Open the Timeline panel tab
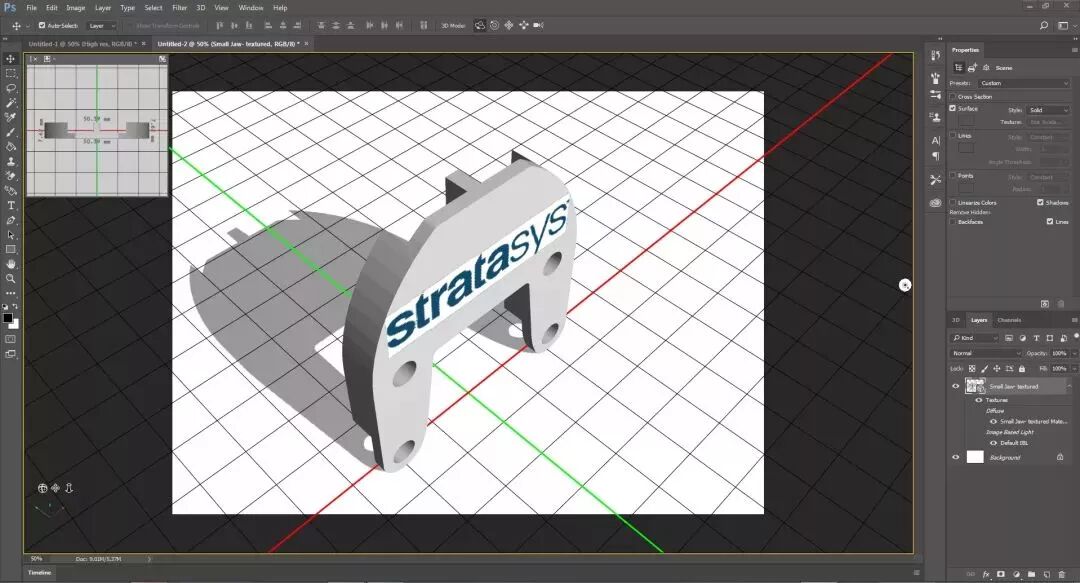The image size is (1080, 583). coord(39,573)
